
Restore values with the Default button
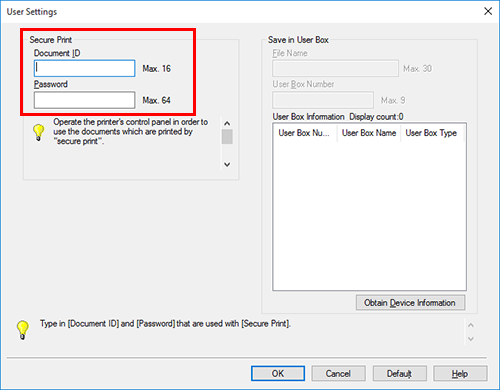[399, 373]
